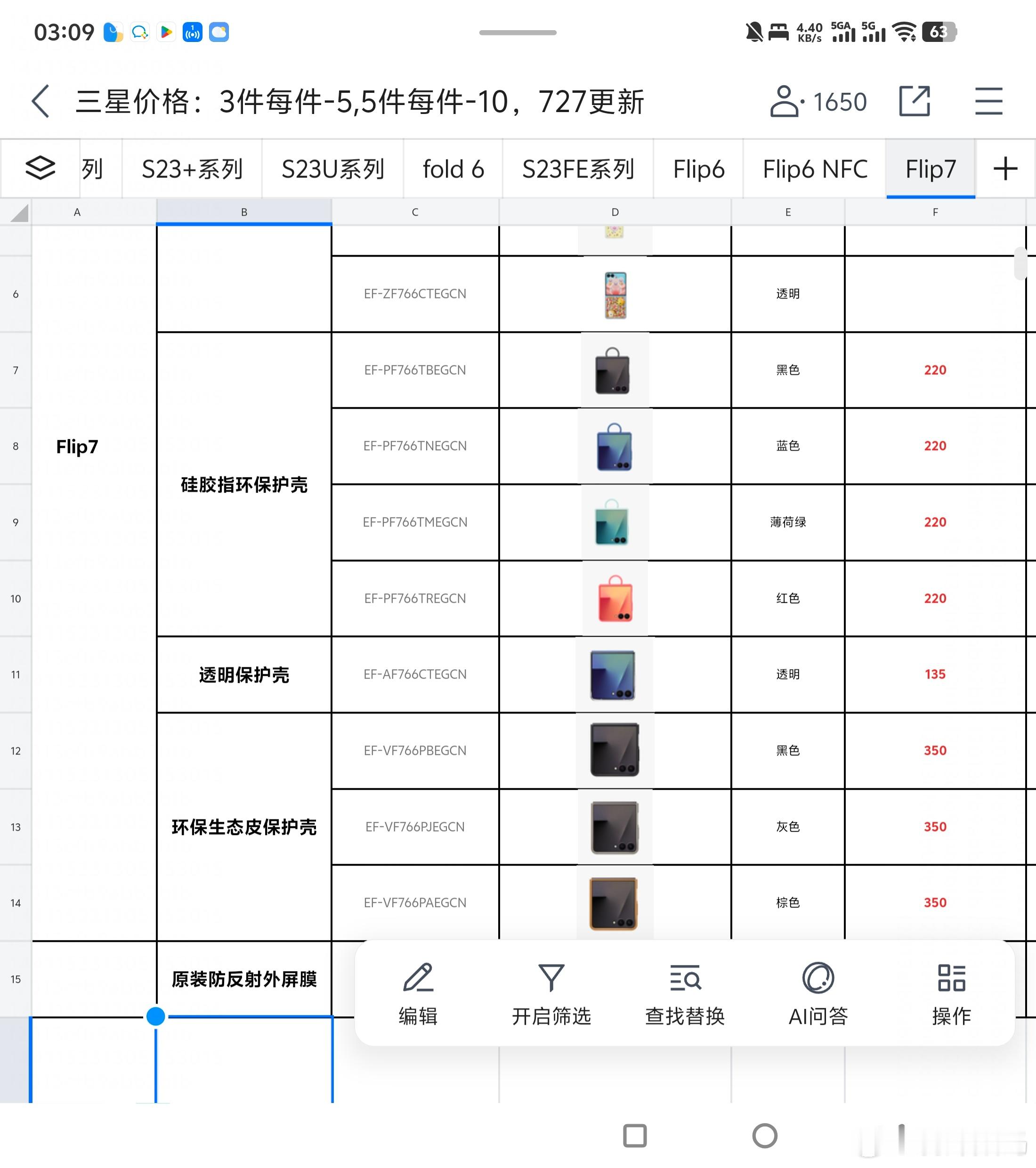Tap the black ring case thumbnail

click(x=613, y=371)
